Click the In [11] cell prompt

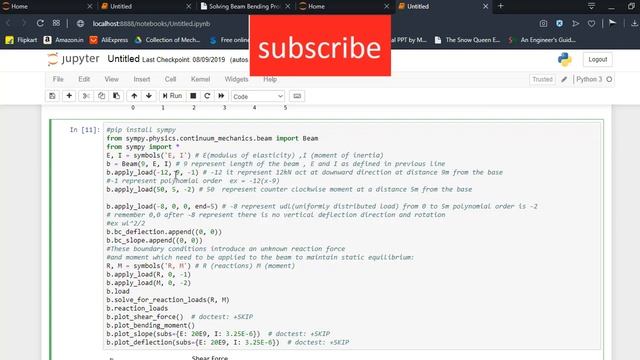pyautogui.click(x=84, y=130)
